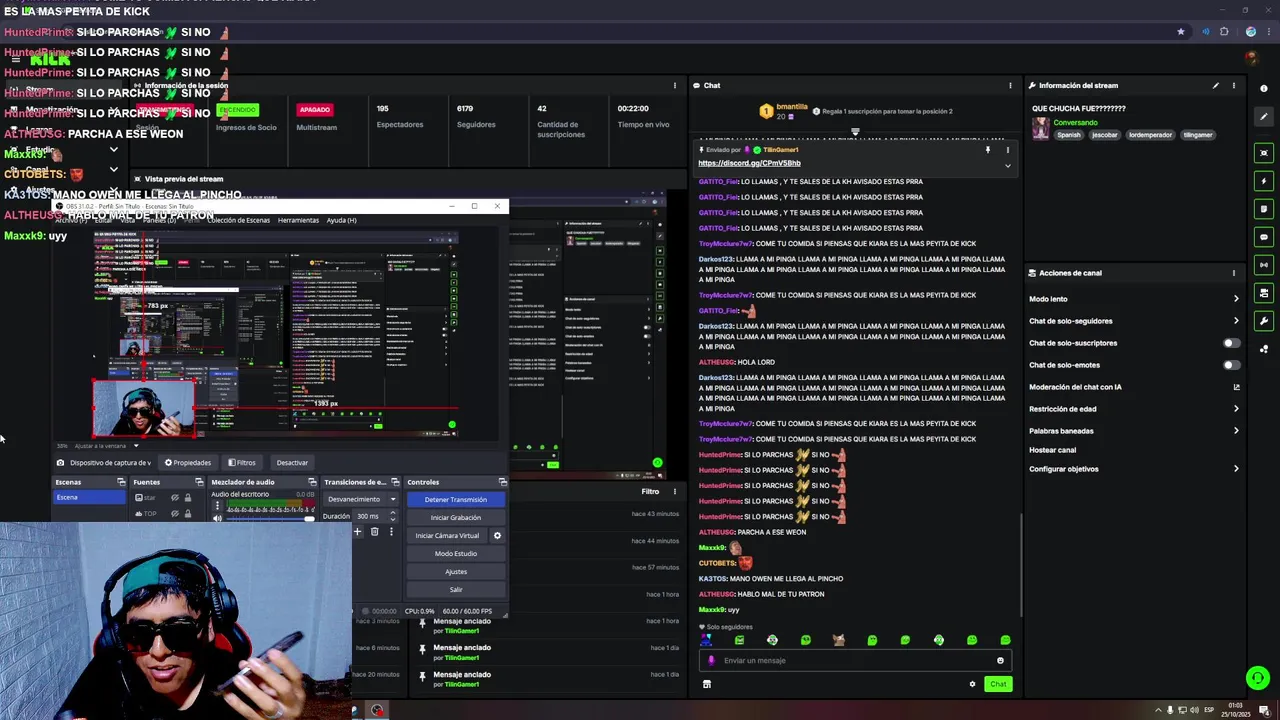
Task: Open Filtros of selected OBS source
Action: (242, 463)
